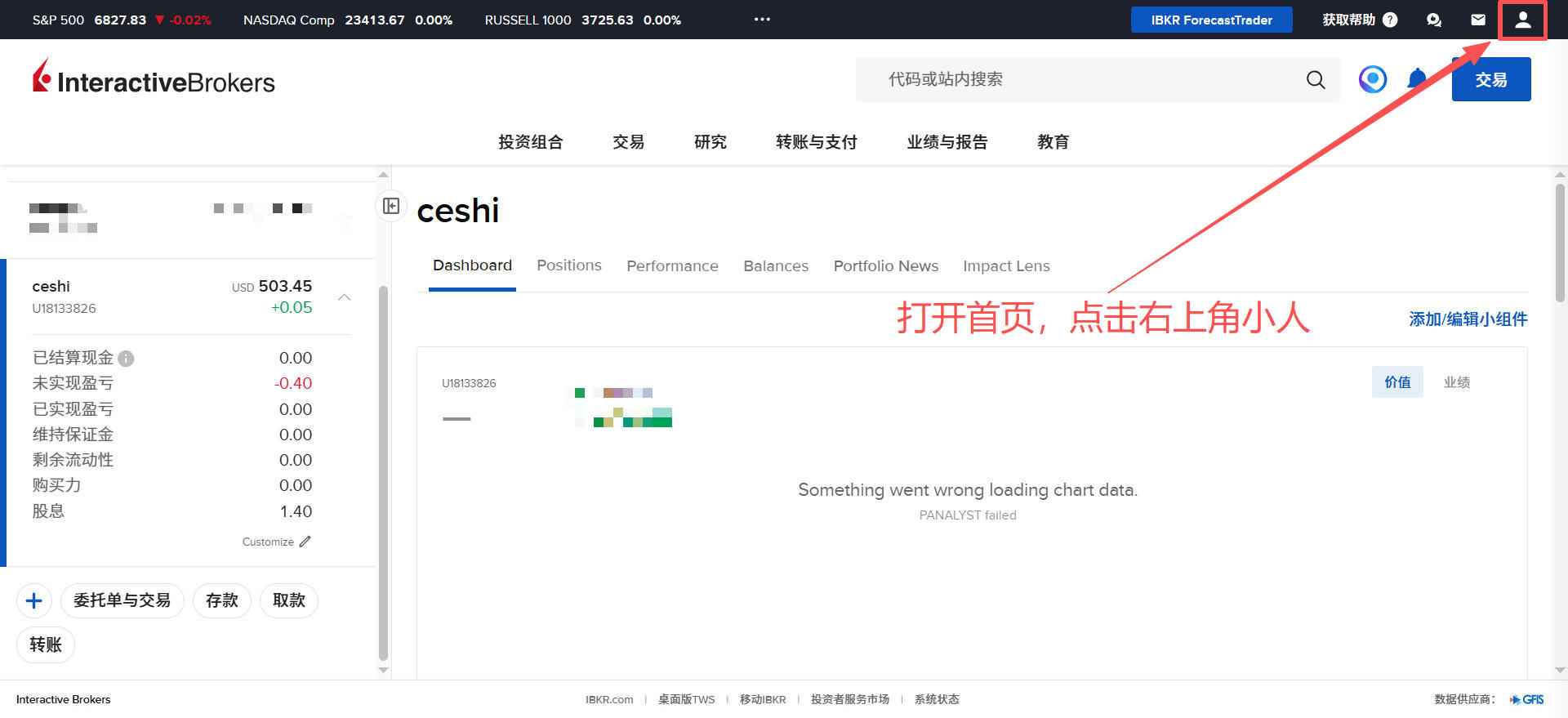Collapse the left sidebar panel icon
1568x718 pixels.
[x=391, y=206]
